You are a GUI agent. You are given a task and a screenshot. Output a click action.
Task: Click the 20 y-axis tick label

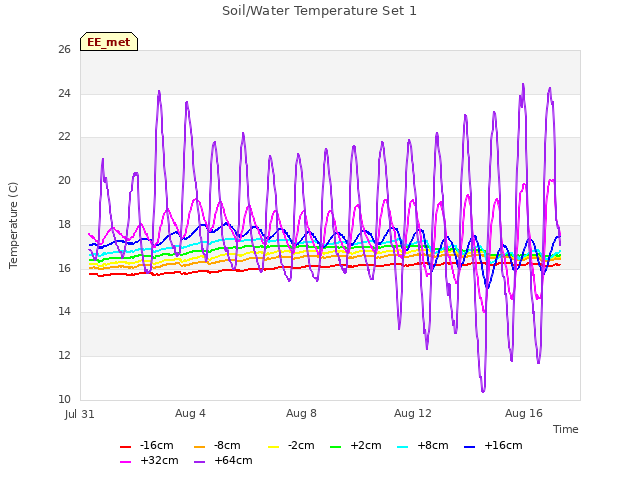point(64,180)
